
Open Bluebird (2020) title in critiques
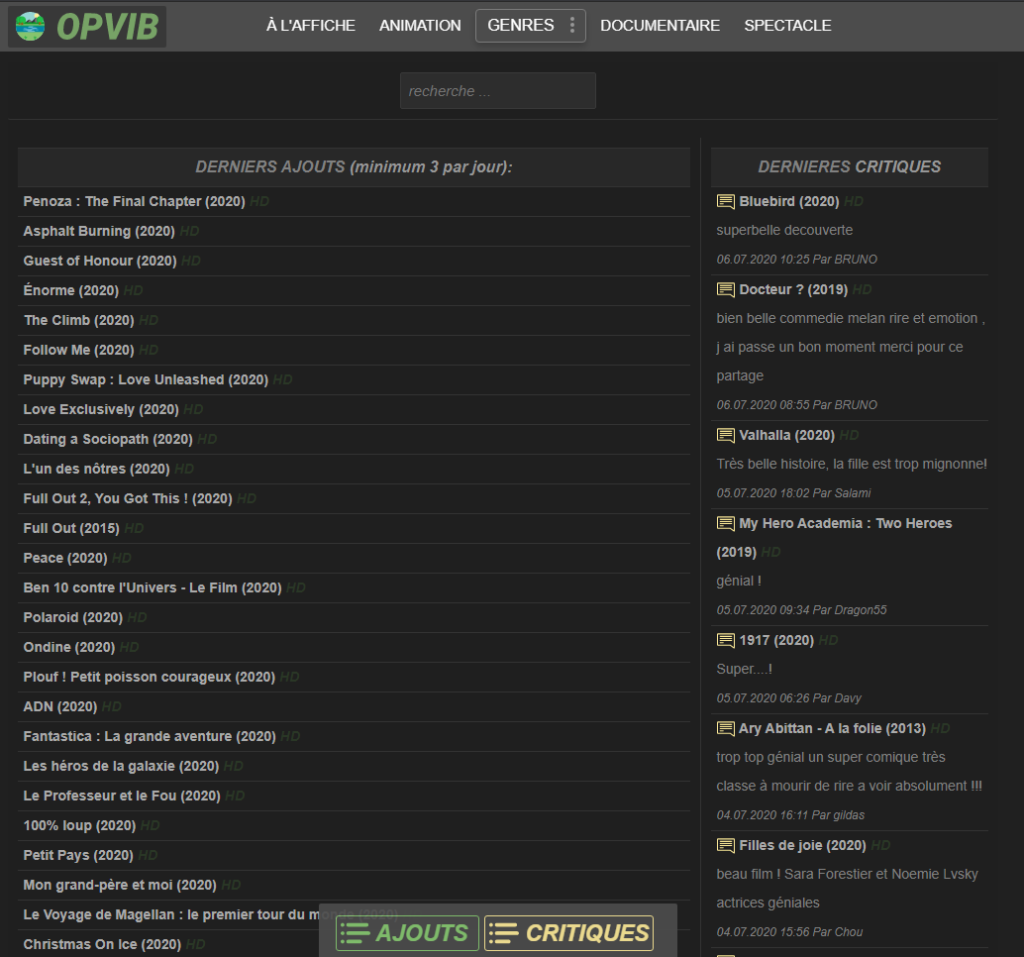click(x=789, y=201)
